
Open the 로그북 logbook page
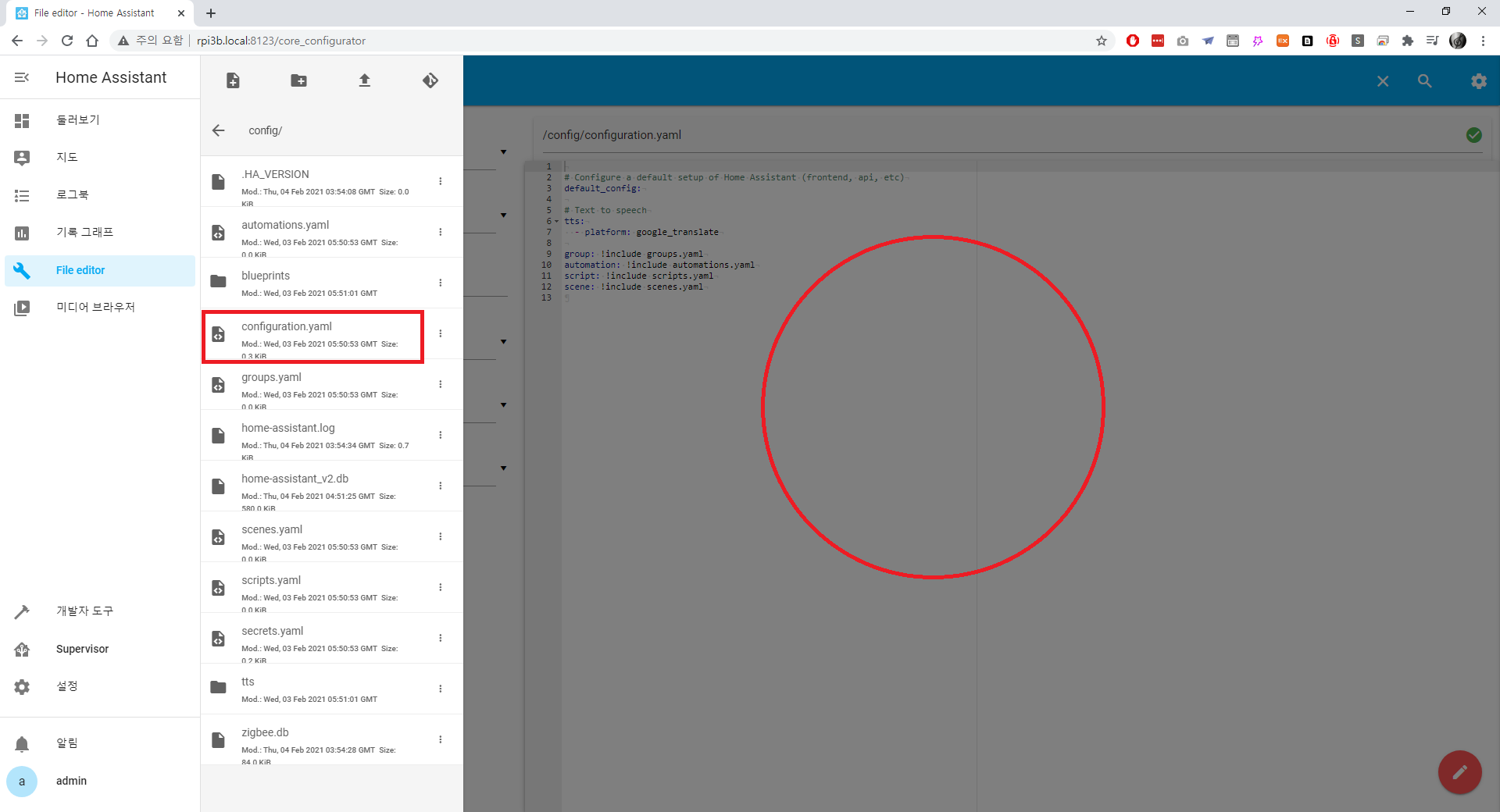click(x=100, y=195)
